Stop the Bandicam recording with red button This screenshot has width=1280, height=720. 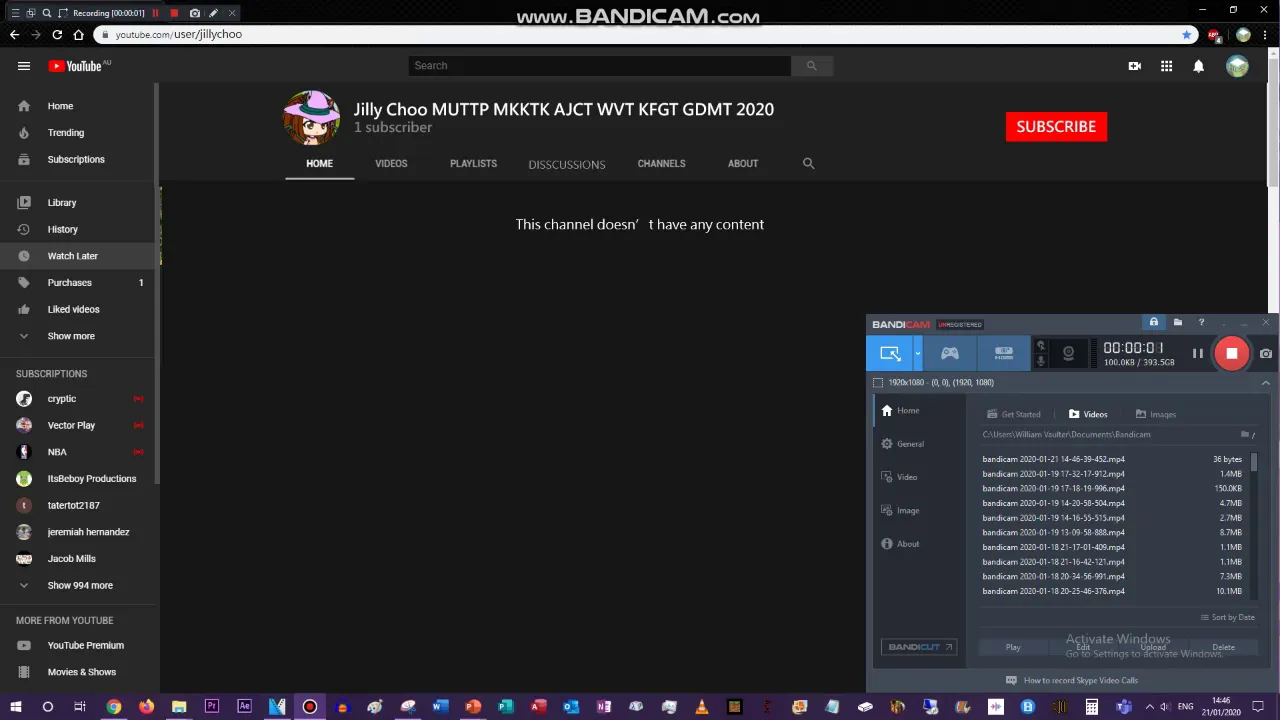pos(1232,353)
